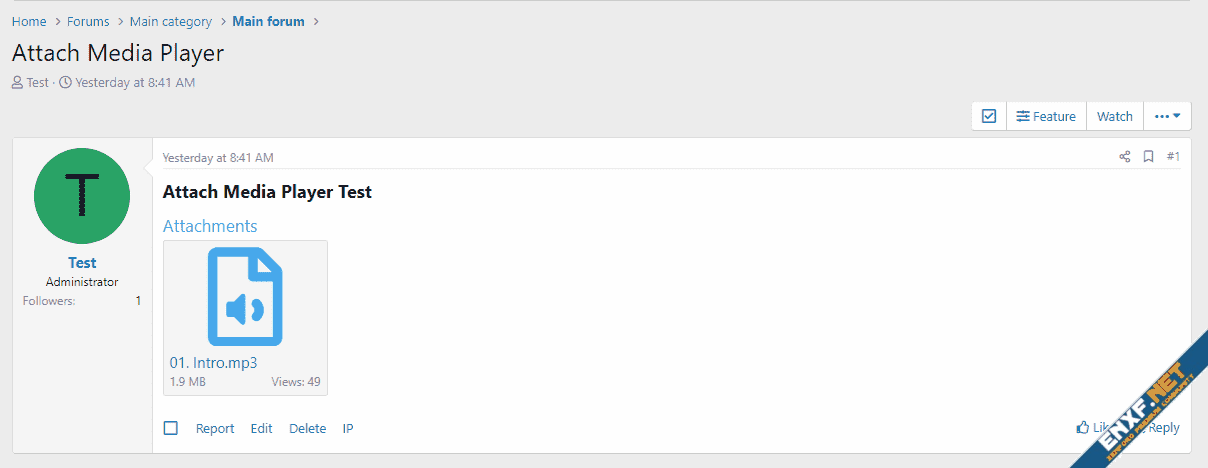Toggle the thread moderation checkbox at top
Image resolution: width=1208 pixels, height=468 pixels.
click(x=989, y=116)
